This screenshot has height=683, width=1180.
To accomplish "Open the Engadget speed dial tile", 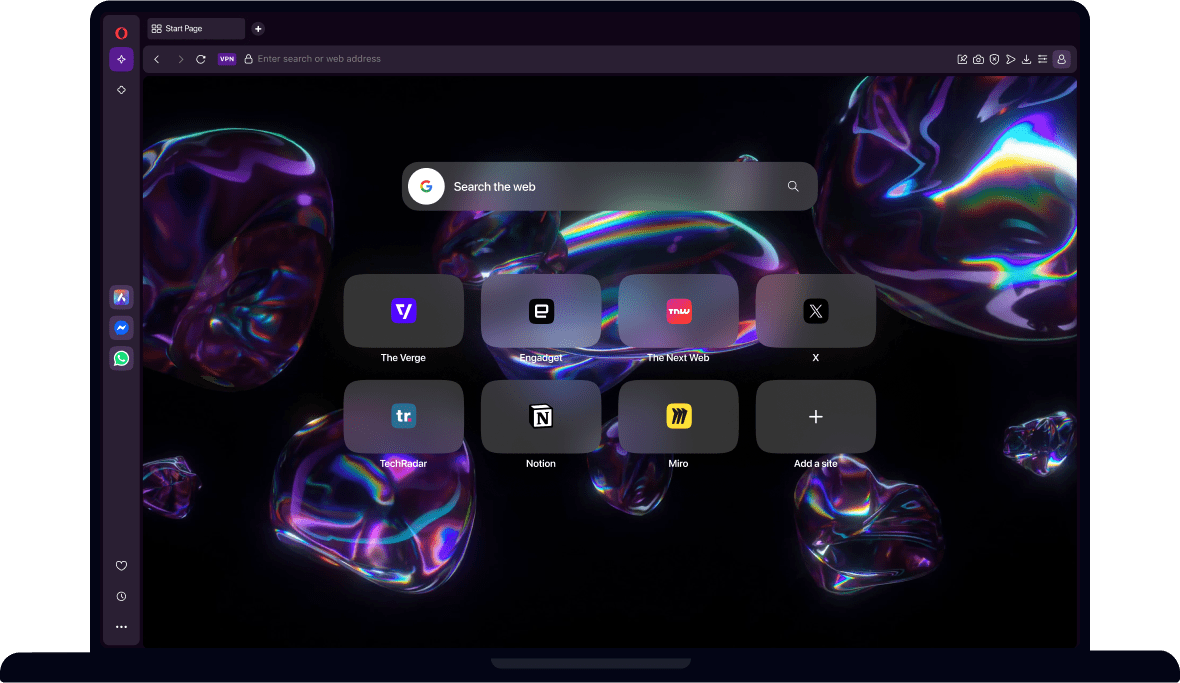I will [x=541, y=311].
